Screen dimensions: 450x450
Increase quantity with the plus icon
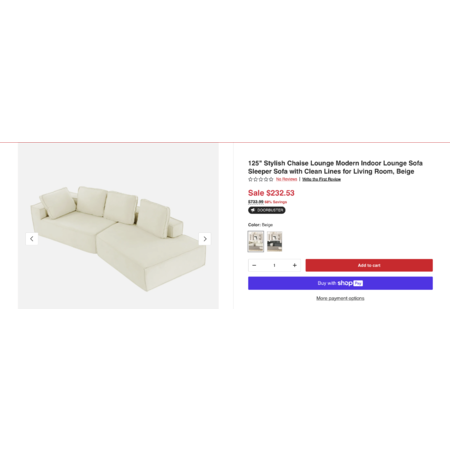294,265
